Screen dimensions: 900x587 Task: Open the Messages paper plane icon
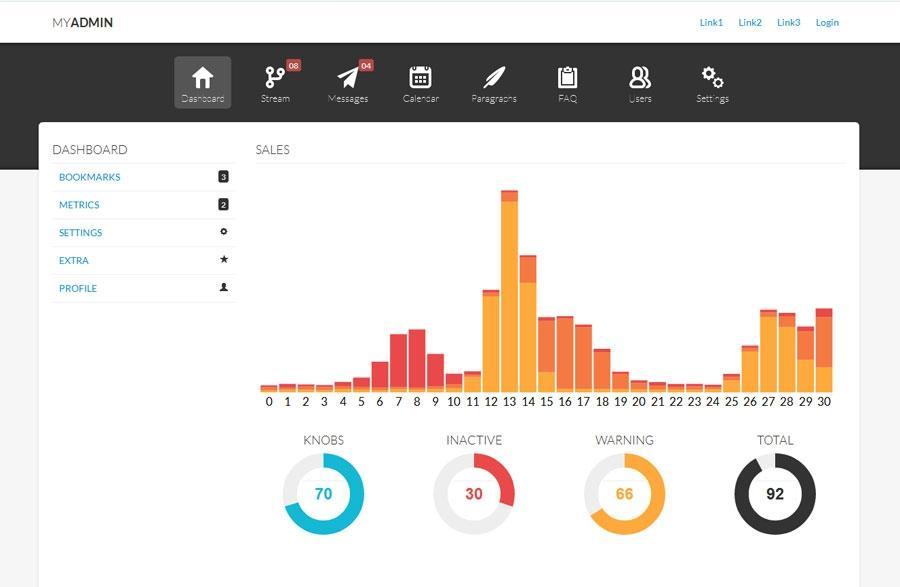coord(348,77)
